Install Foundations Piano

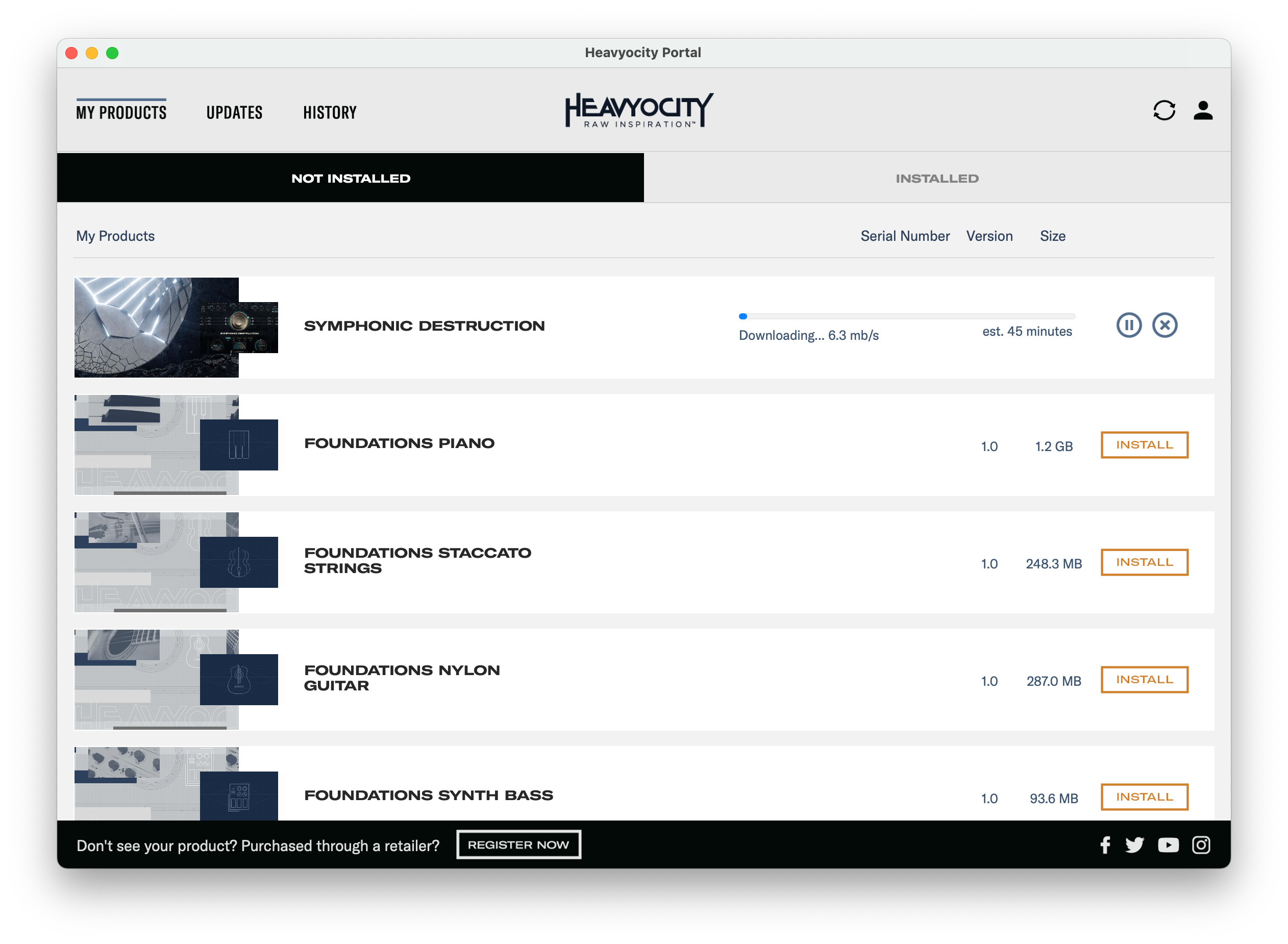point(1145,444)
